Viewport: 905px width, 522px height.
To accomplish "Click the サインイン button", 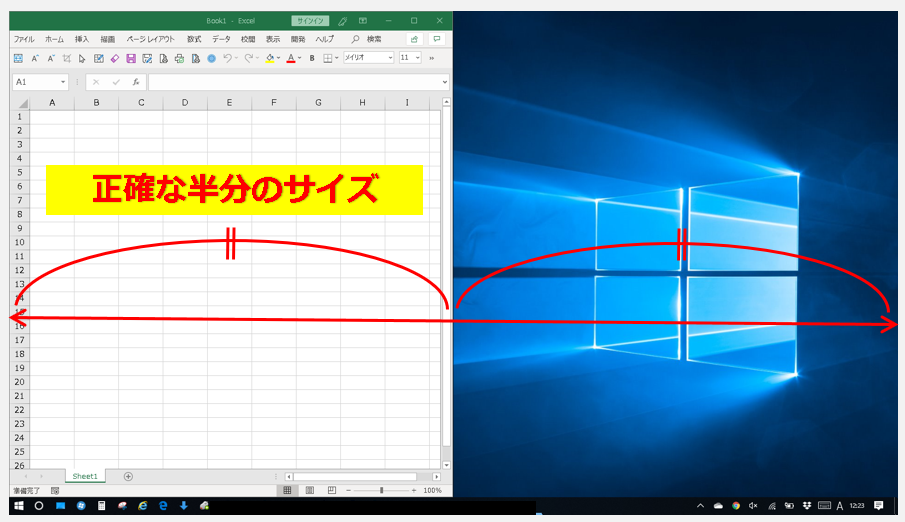I will pyautogui.click(x=311, y=21).
